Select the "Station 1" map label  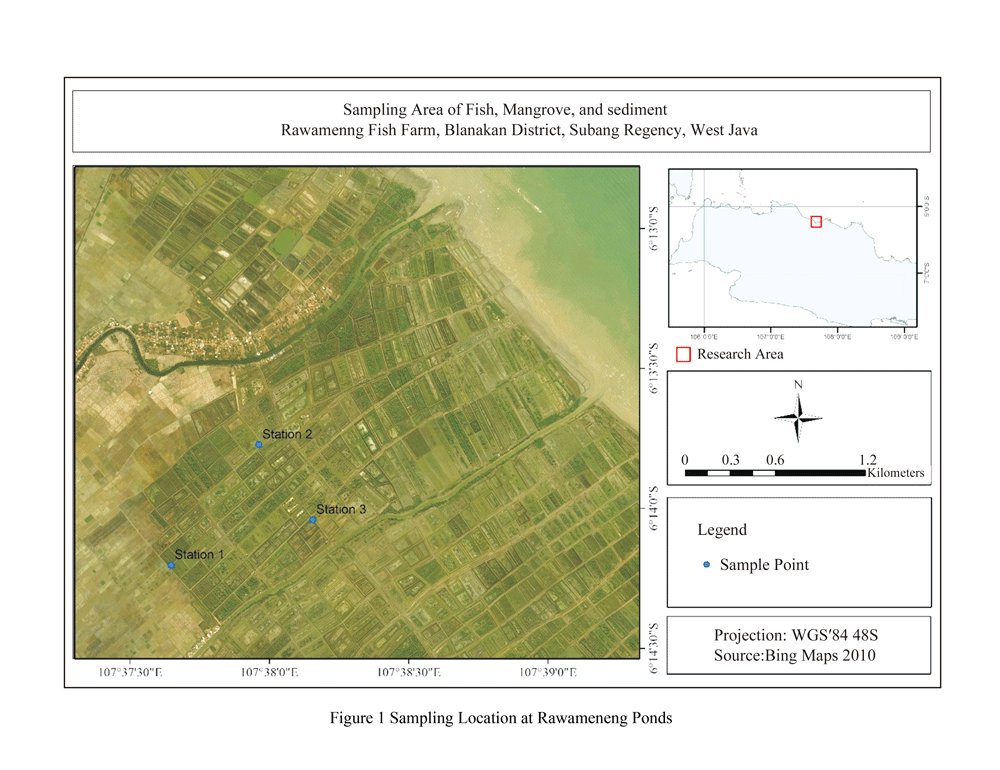click(x=200, y=554)
